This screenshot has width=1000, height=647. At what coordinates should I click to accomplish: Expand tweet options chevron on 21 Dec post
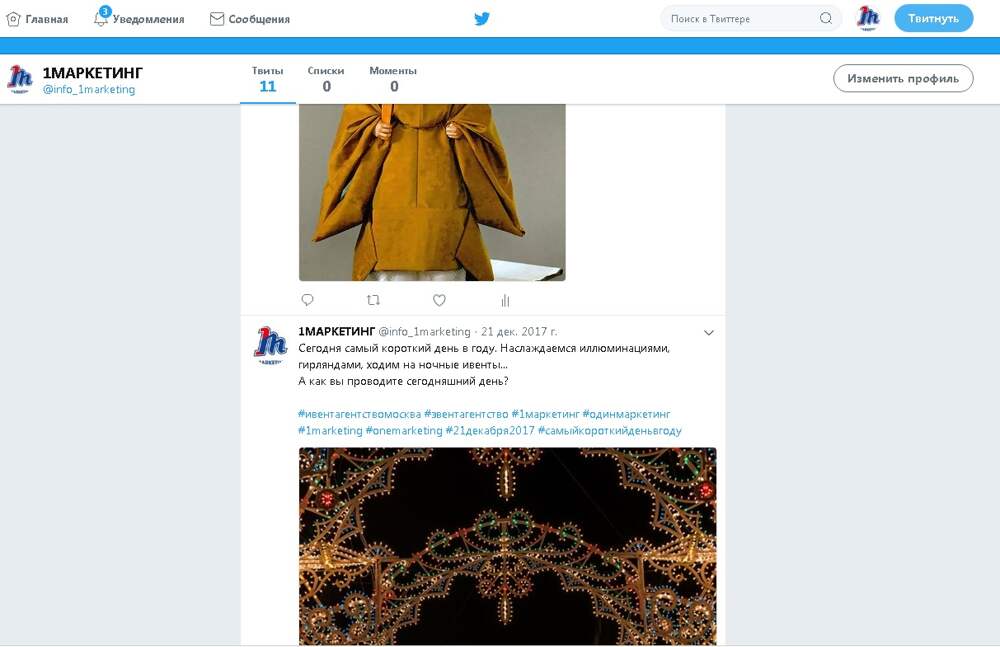click(708, 332)
